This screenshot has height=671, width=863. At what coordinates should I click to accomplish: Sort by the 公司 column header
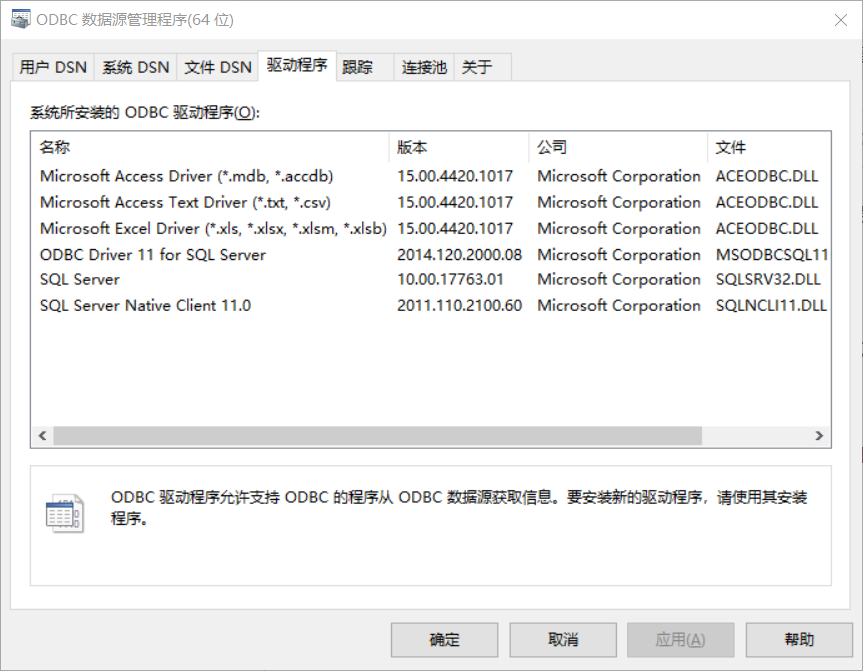618,148
